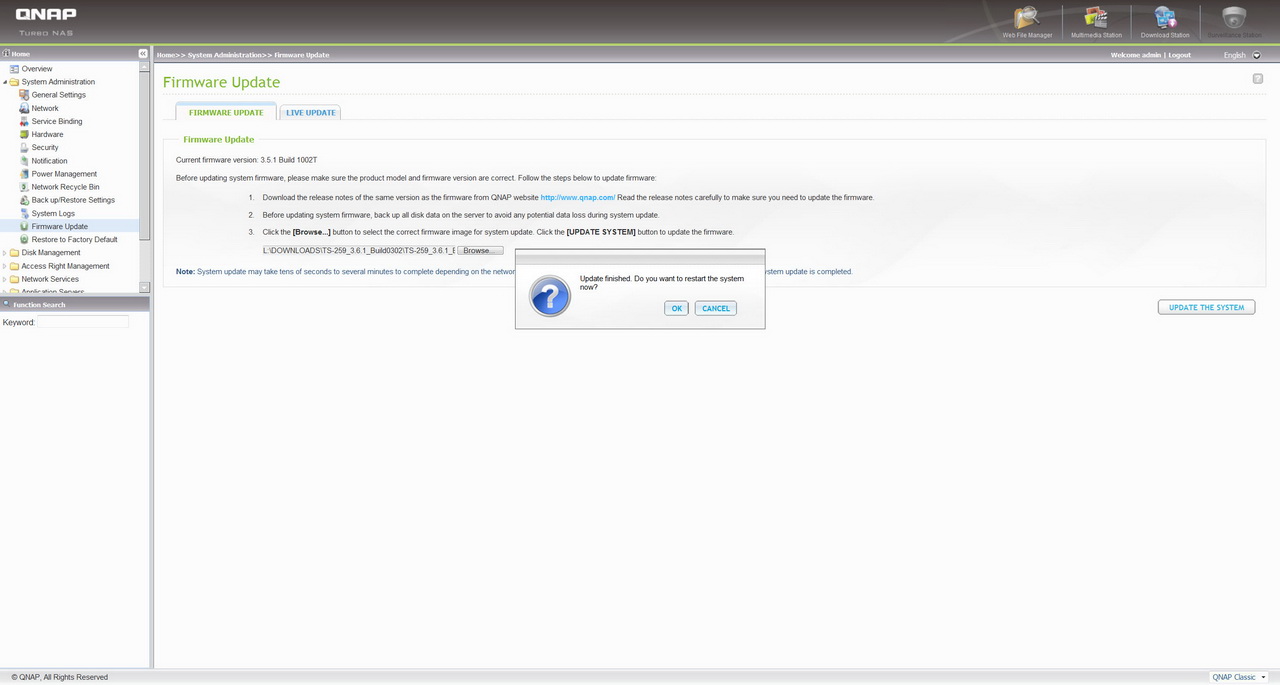Screen dimensions: 1280x685
Task: Open Restore to Factory Default
Action: [74, 239]
